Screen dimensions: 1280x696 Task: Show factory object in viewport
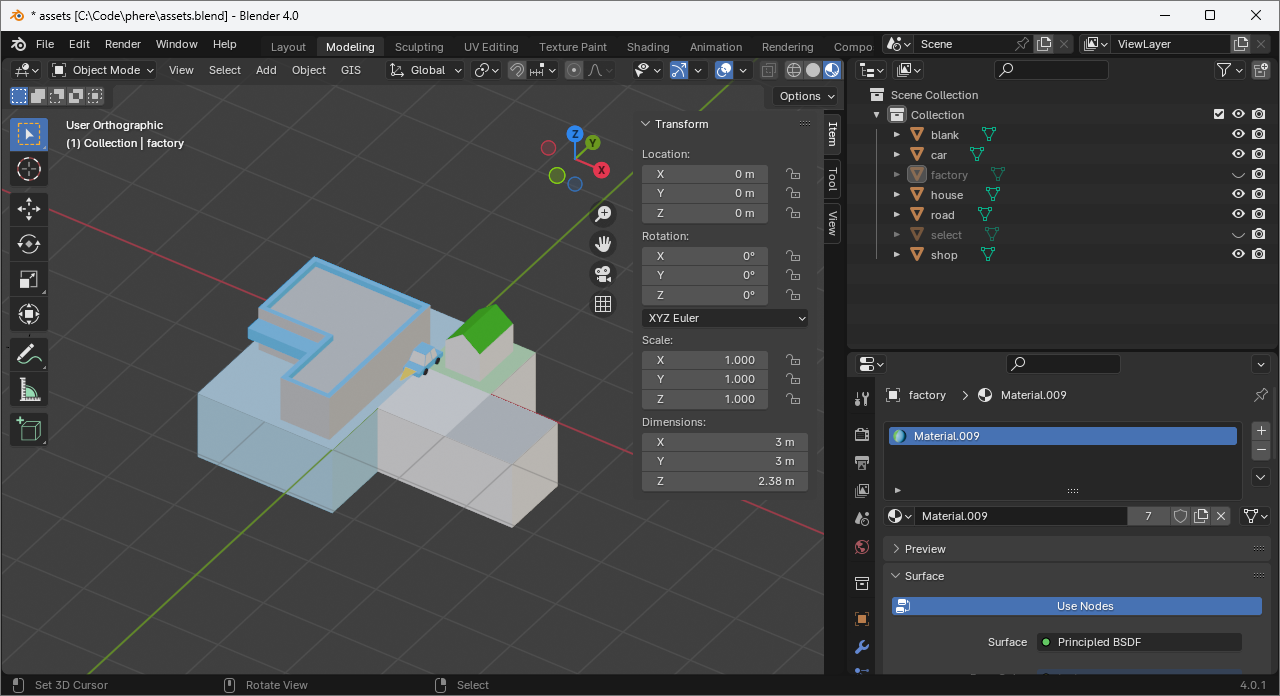pos(1238,175)
